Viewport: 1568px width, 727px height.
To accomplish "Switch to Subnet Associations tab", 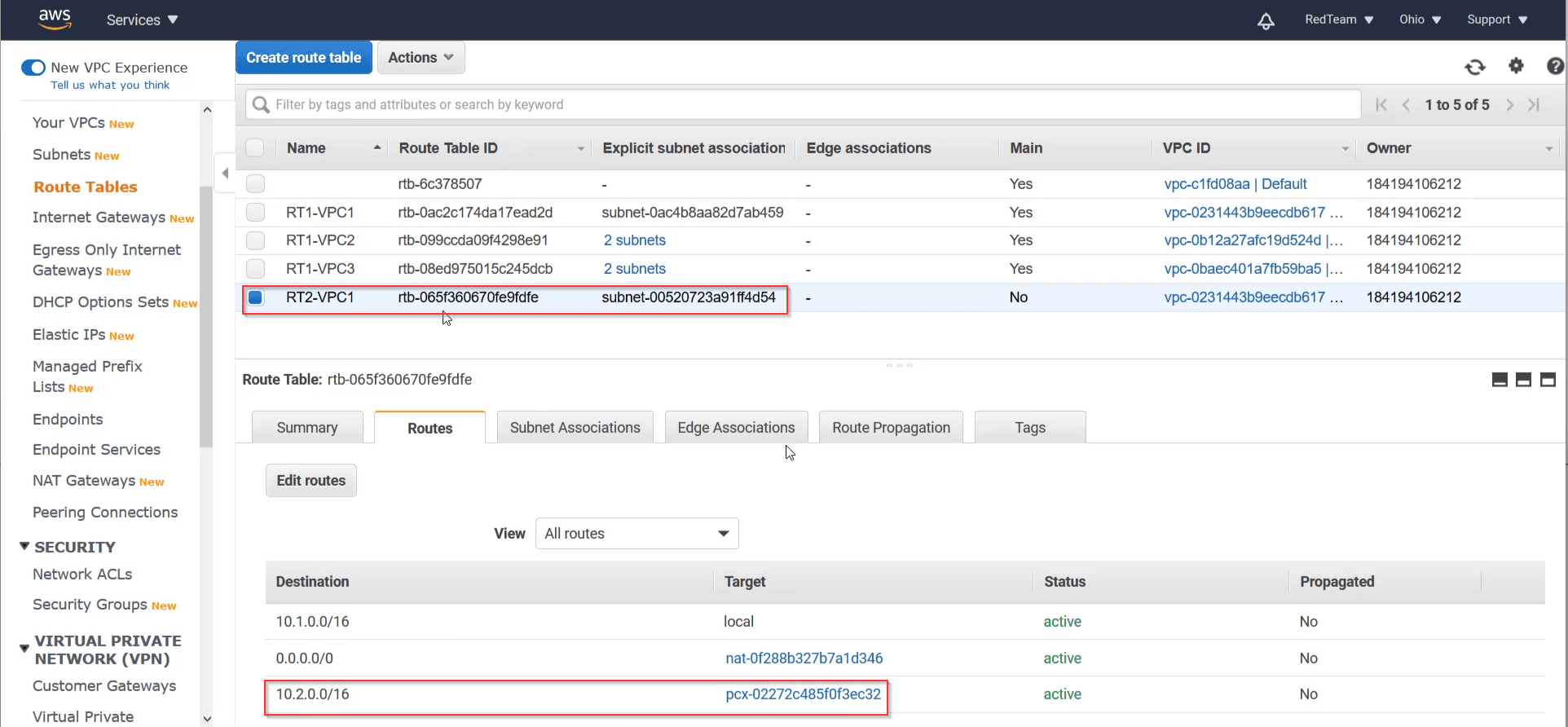I will (x=575, y=428).
